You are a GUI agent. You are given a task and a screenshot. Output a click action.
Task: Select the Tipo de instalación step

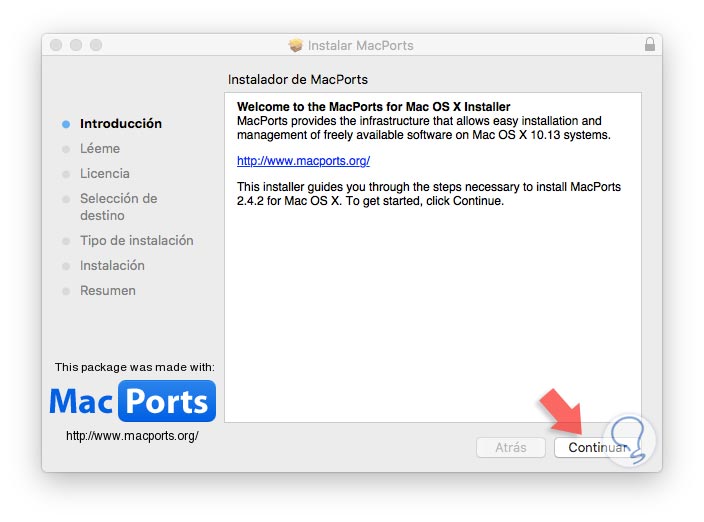[x=136, y=241]
